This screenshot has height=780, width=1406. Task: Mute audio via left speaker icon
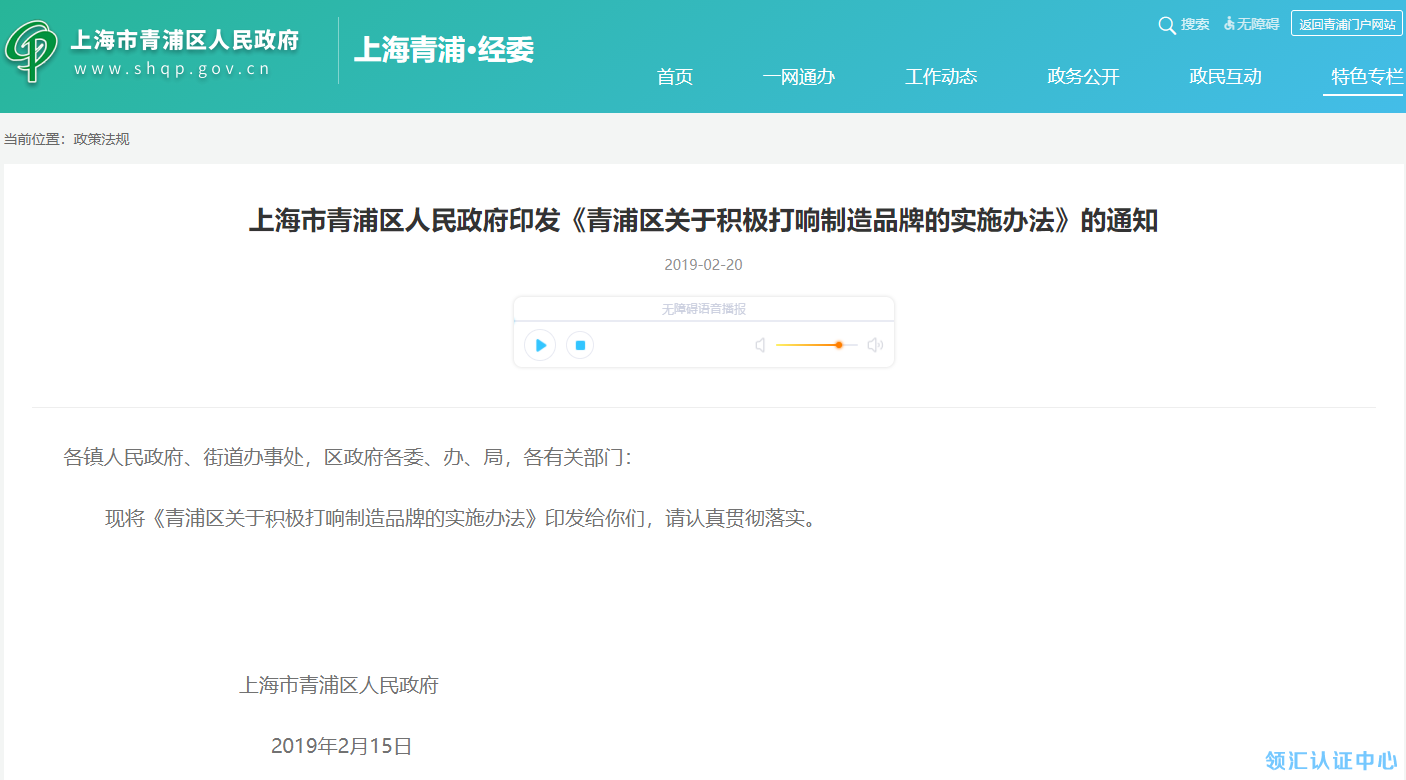(x=760, y=344)
